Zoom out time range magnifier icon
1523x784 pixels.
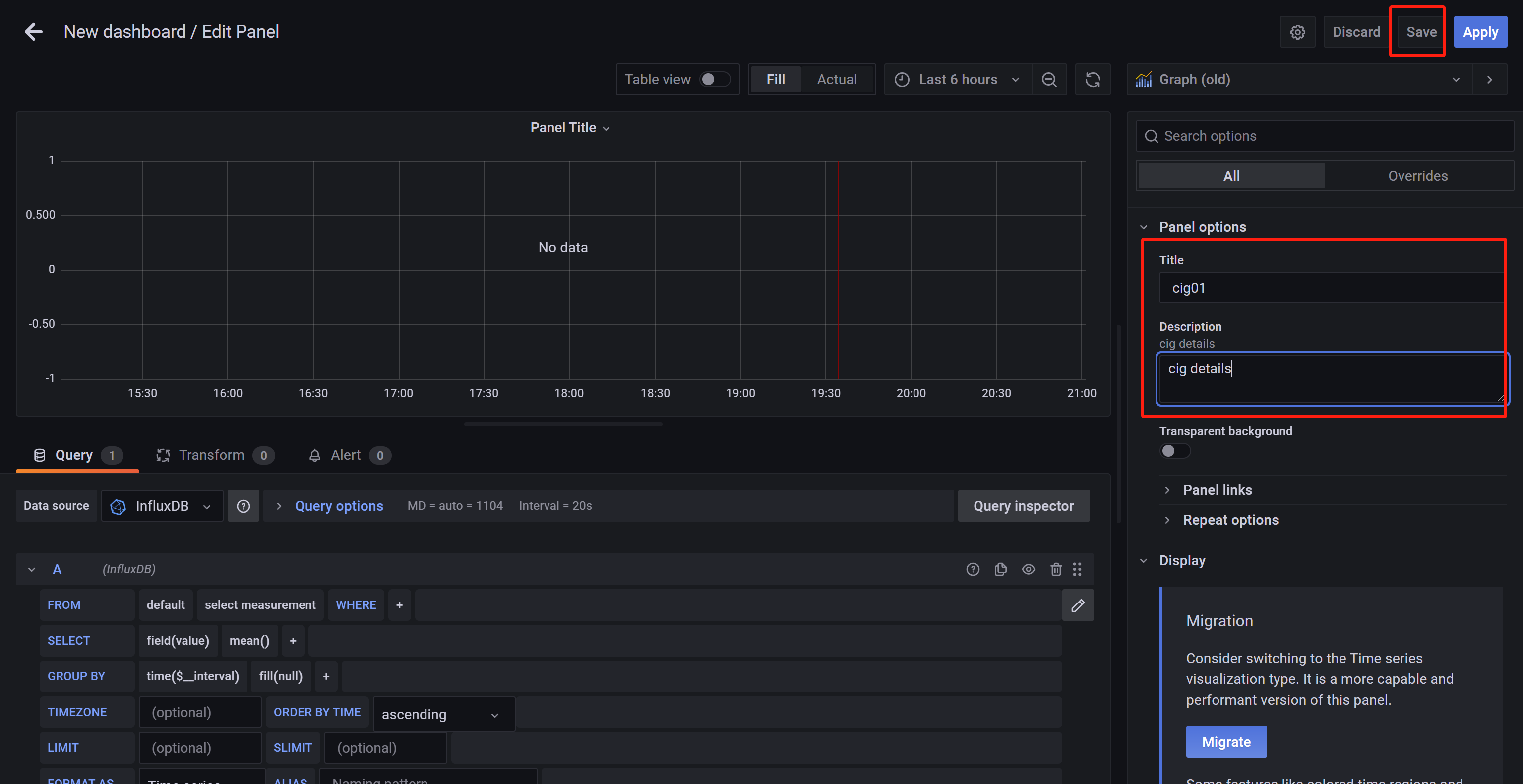pyautogui.click(x=1049, y=79)
